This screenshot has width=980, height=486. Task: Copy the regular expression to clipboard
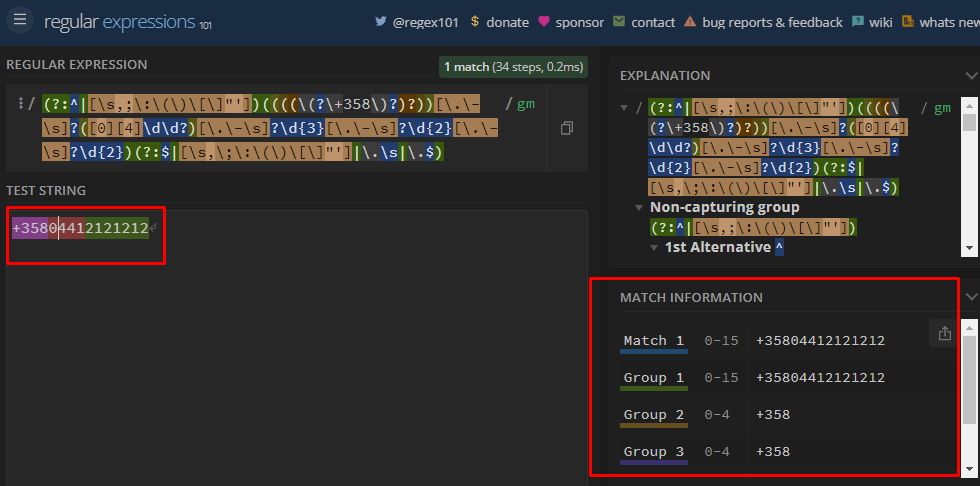pyautogui.click(x=567, y=128)
